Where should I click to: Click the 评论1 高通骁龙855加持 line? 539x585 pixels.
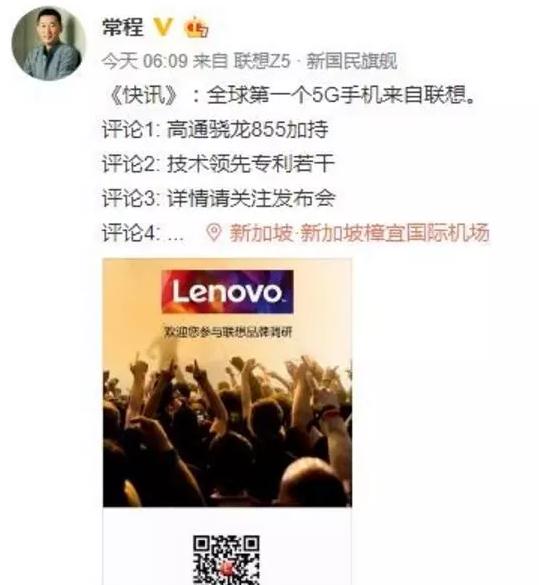(x=215, y=129)
